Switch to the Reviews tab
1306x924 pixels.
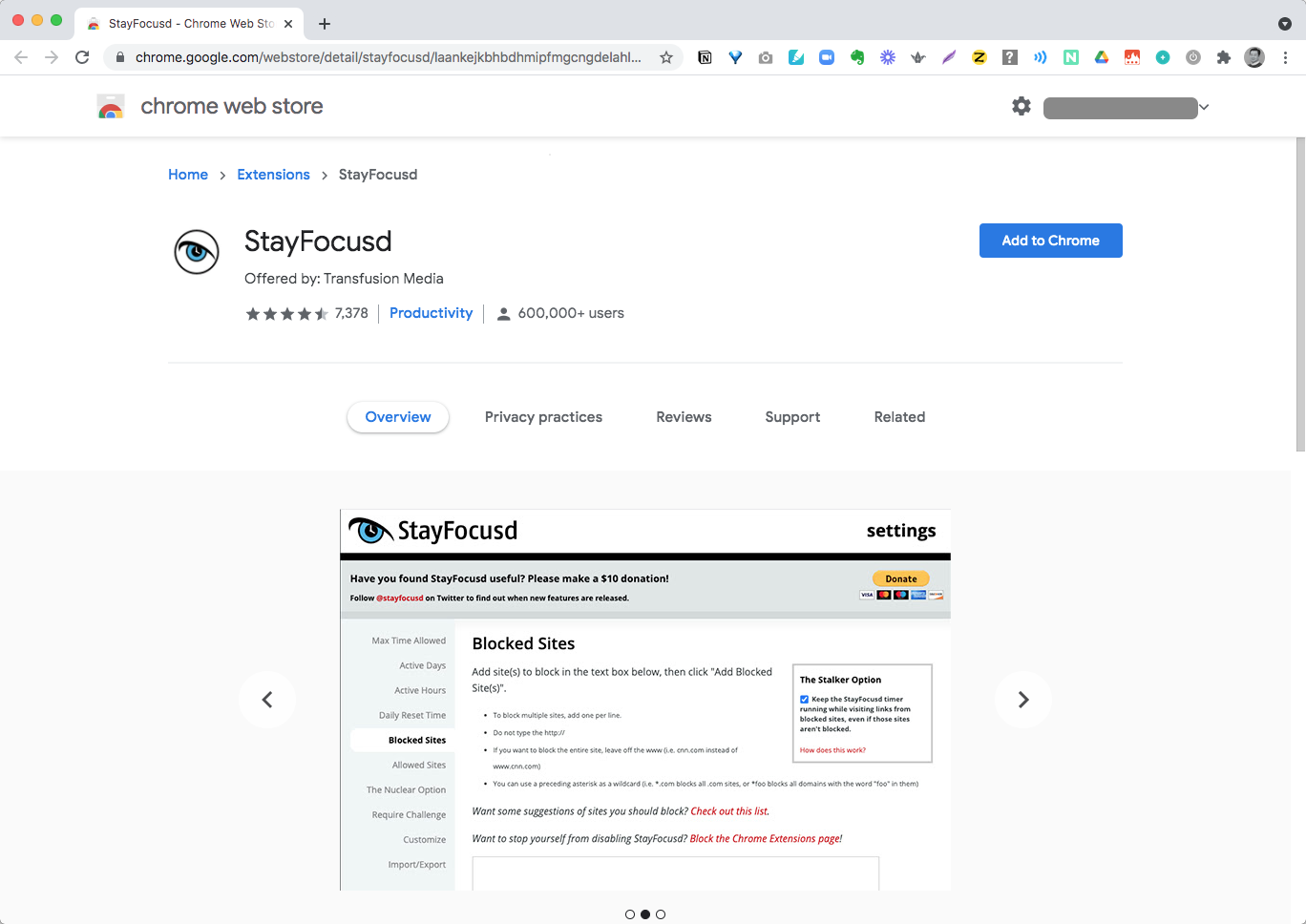click(x=684, y=416)
